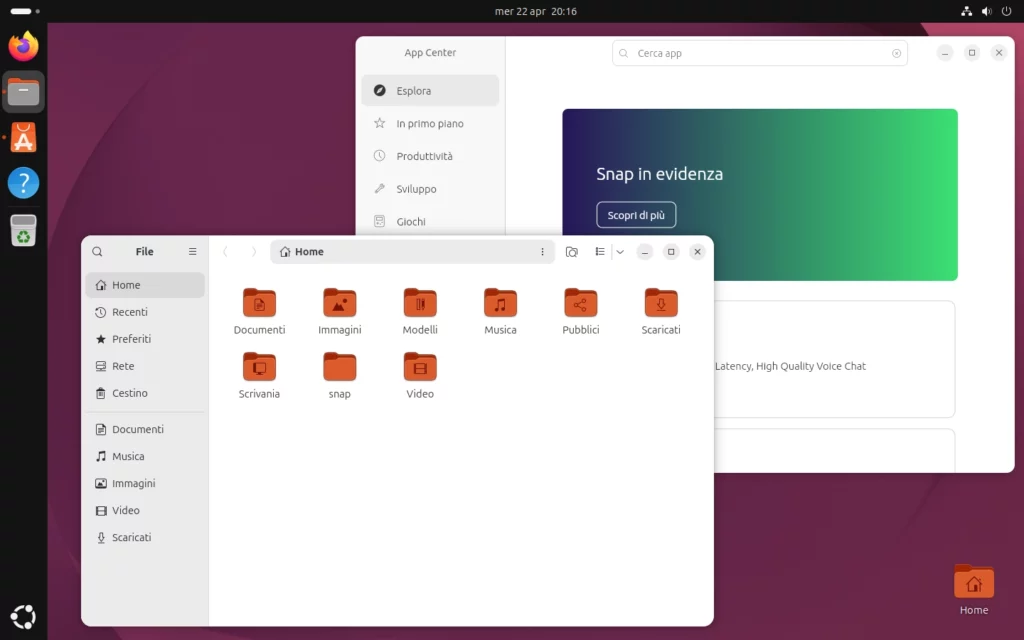Click the Cerca app search field

tap(758, 52)
